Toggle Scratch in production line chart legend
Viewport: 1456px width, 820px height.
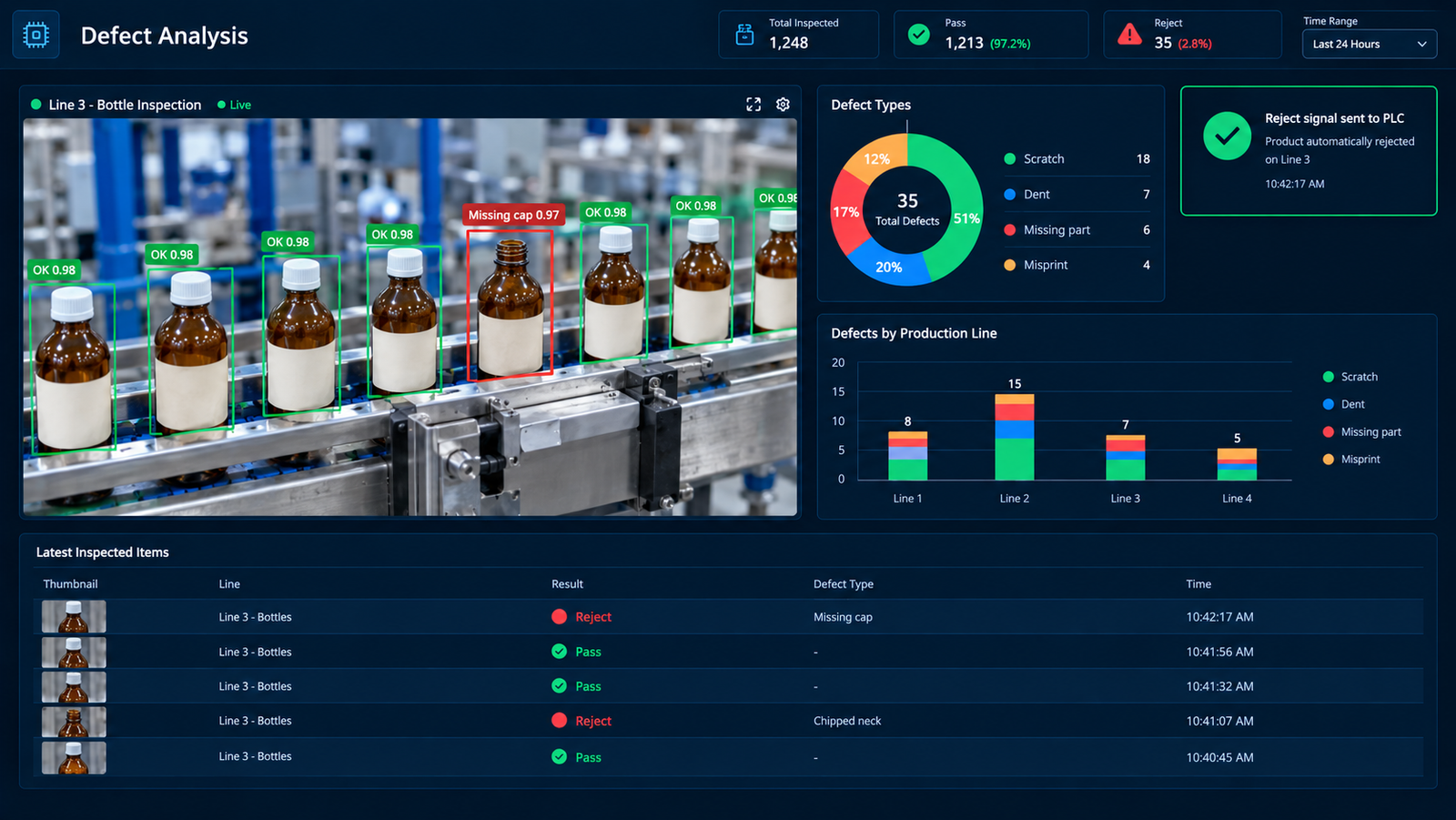pos(1351,377)
